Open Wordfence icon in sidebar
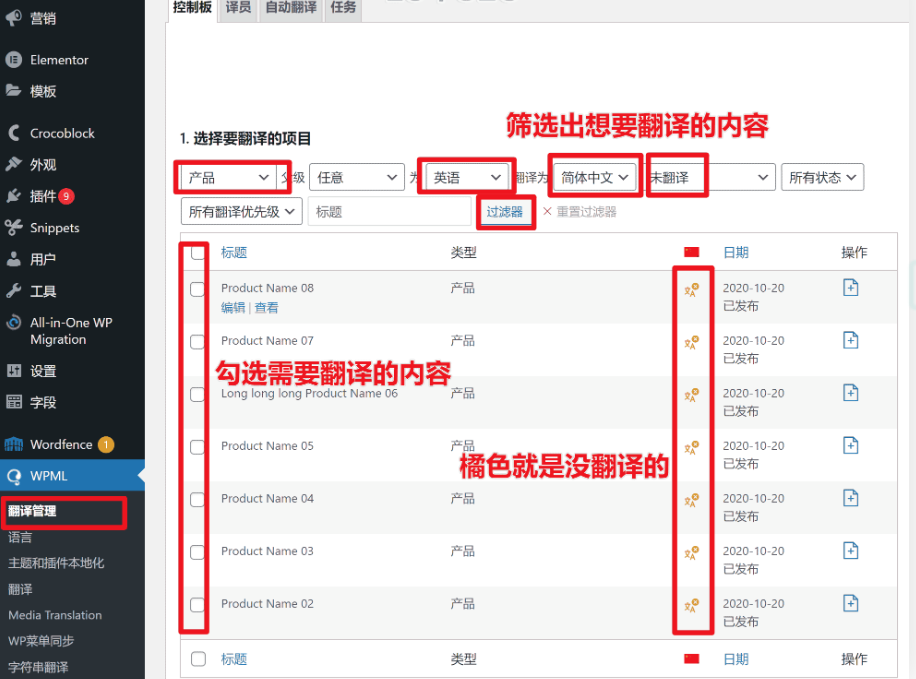This screenshot has height=679, width=916. pos(13,445)
